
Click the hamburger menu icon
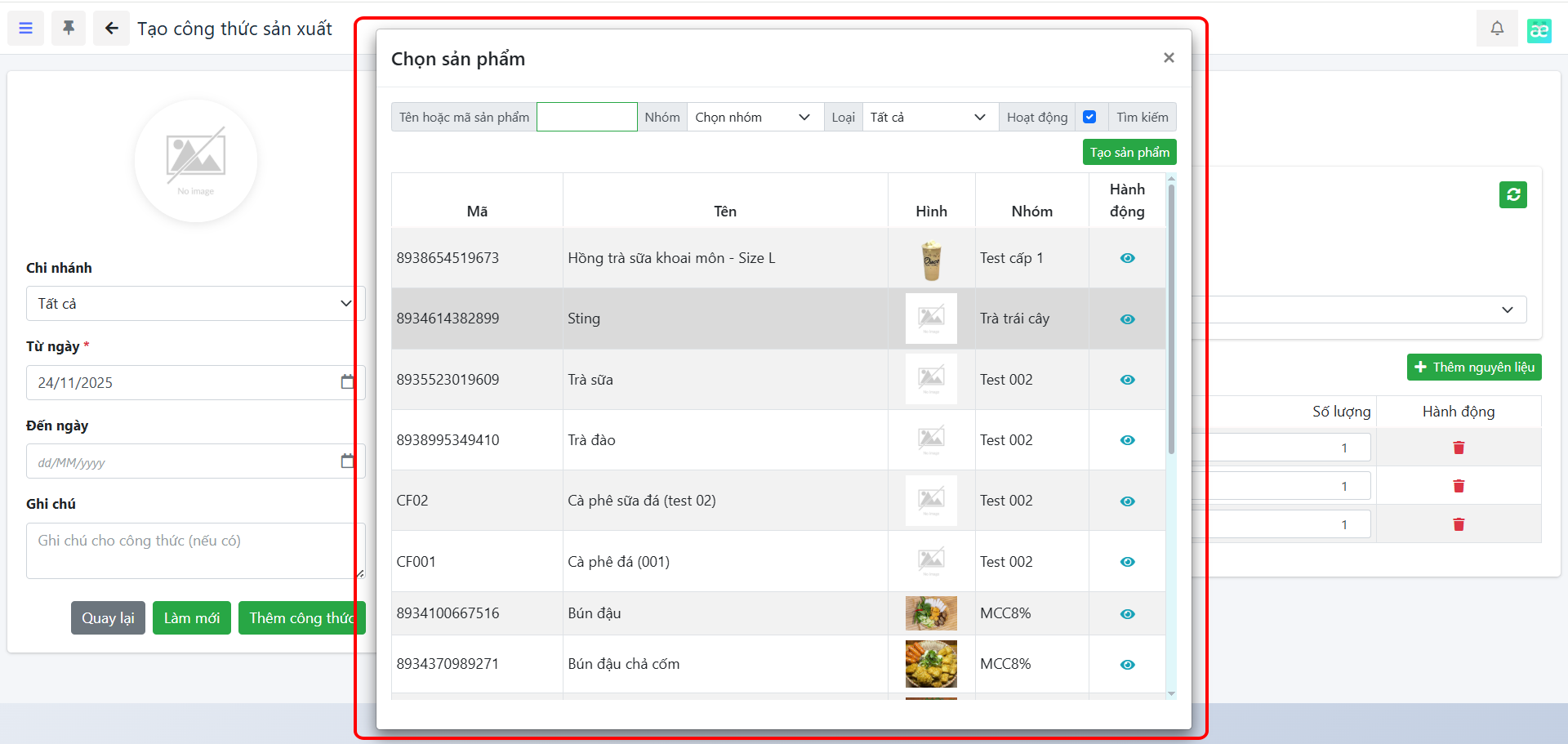click(x=26, y=29)
